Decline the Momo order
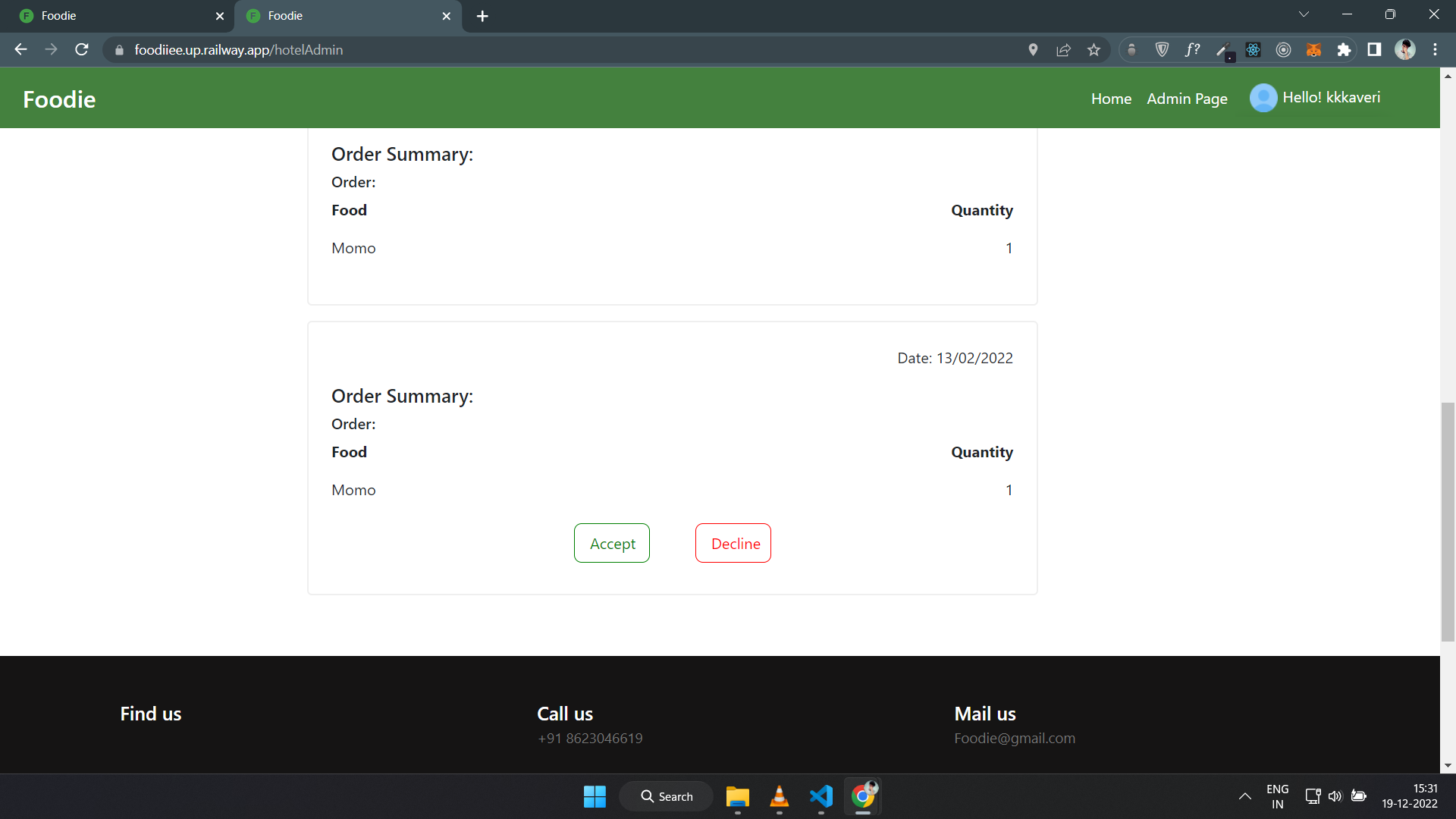Screen dimensions: 1456x819 point(733,543)
